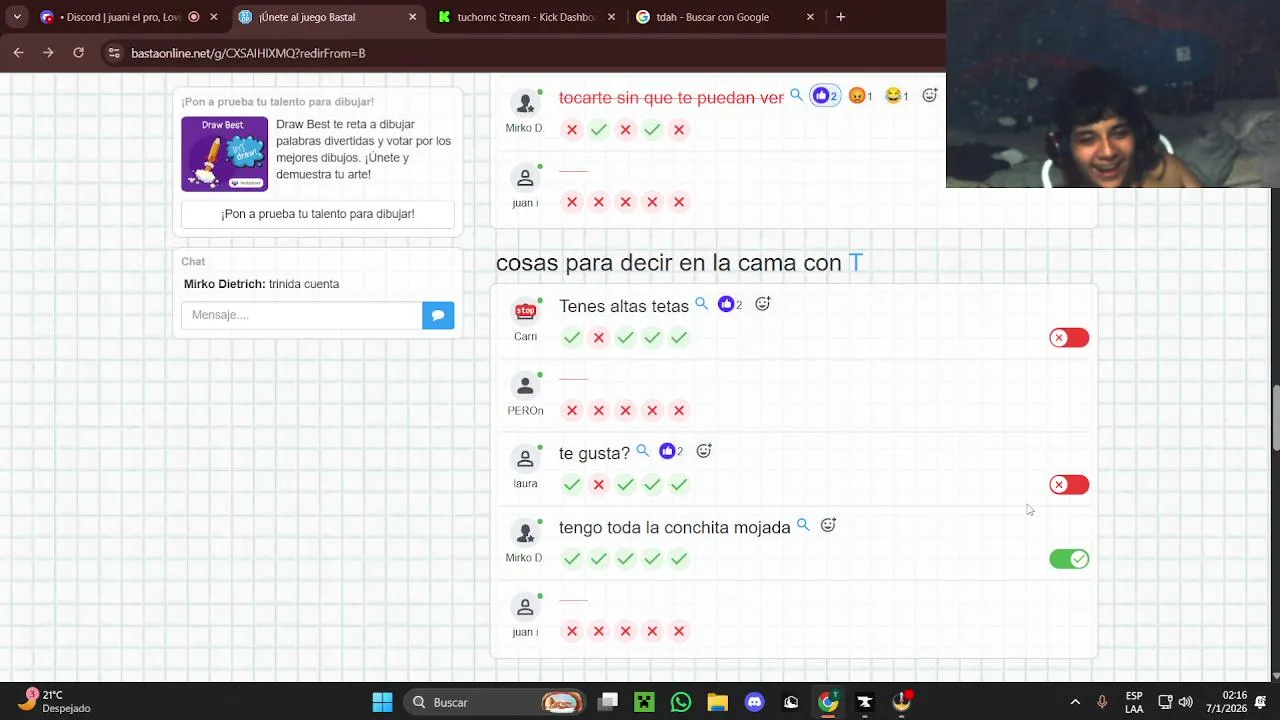Open Minecraft from the taskbar
Viewport: 1280px width, 720px height.
point(644,702)
